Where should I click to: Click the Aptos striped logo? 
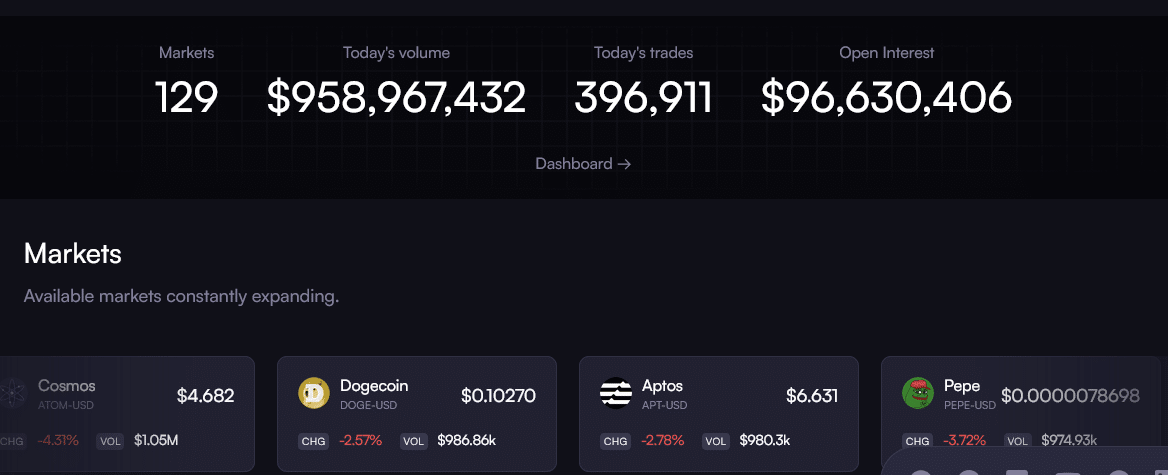[x=616, y=394]
